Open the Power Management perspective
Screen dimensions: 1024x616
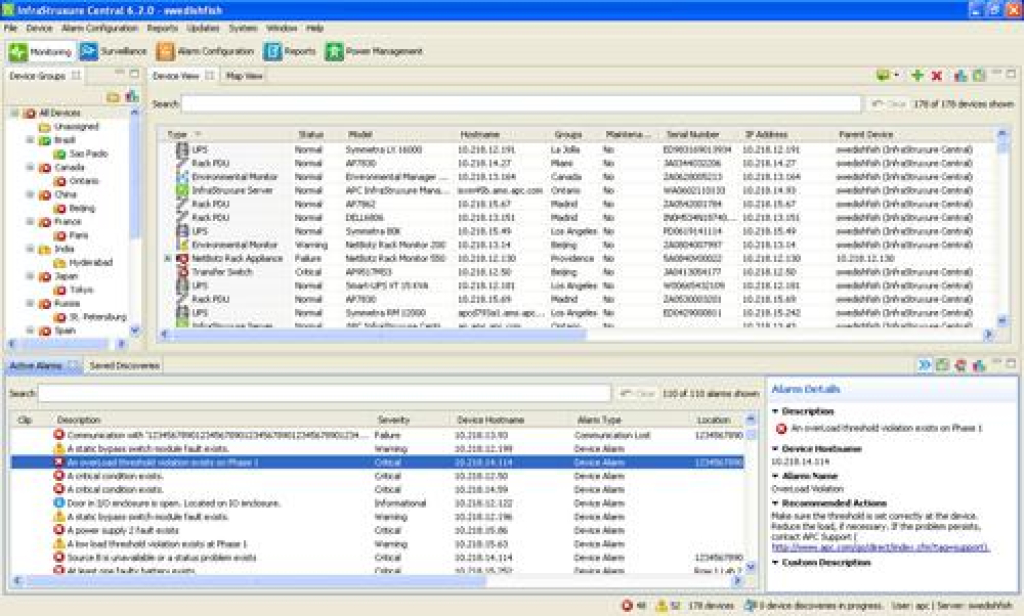click(x=374, y=51)
